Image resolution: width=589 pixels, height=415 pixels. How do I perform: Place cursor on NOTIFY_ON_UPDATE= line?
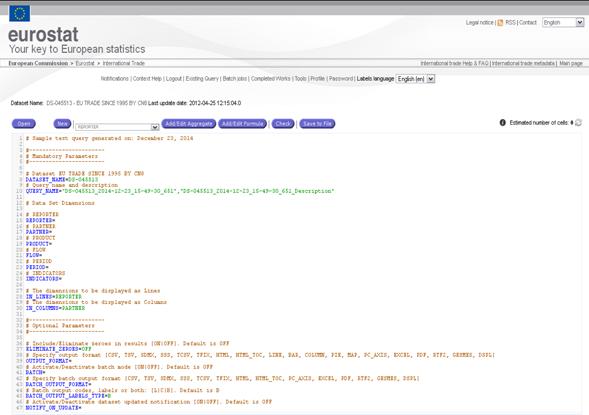point(53,407)
